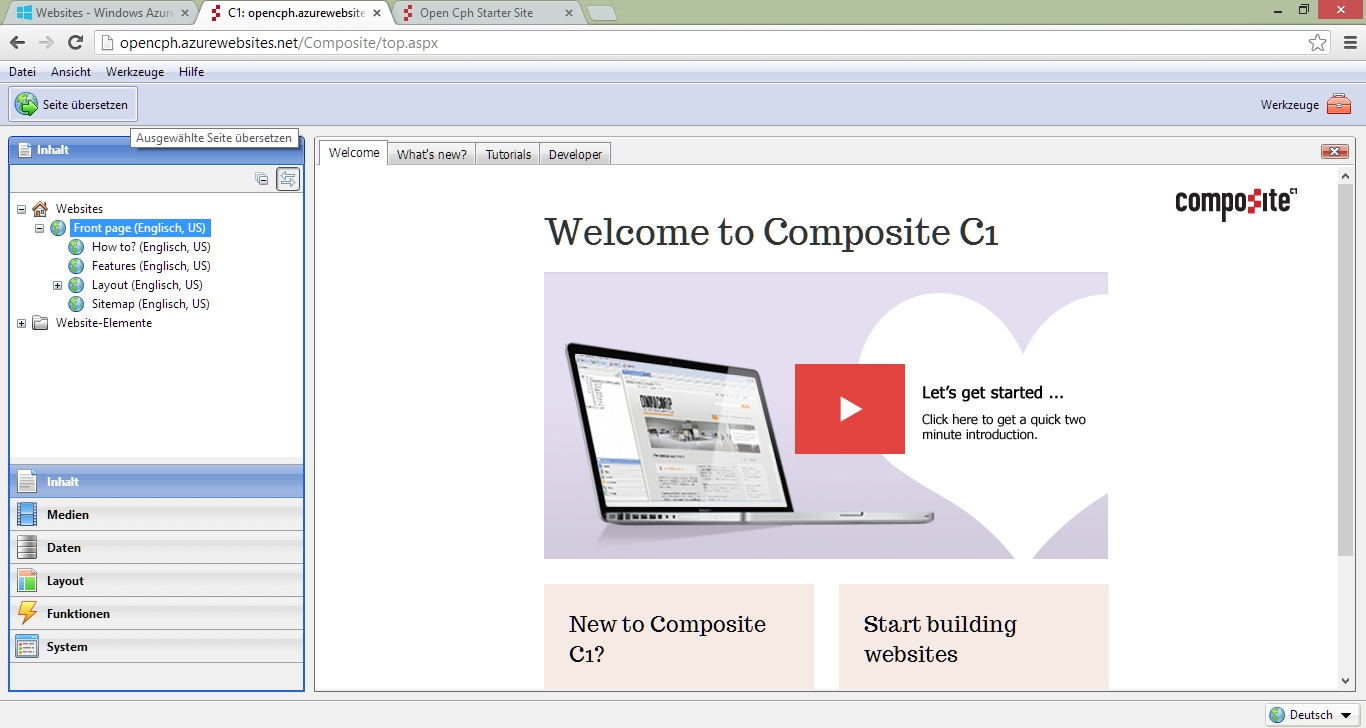The image size is (1366, 728).
Task: Click the Websites house icon
Action: point(40,209)
